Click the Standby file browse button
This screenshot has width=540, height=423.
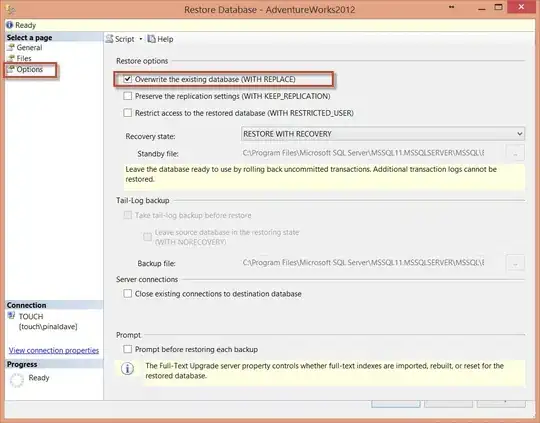(515, 153)
